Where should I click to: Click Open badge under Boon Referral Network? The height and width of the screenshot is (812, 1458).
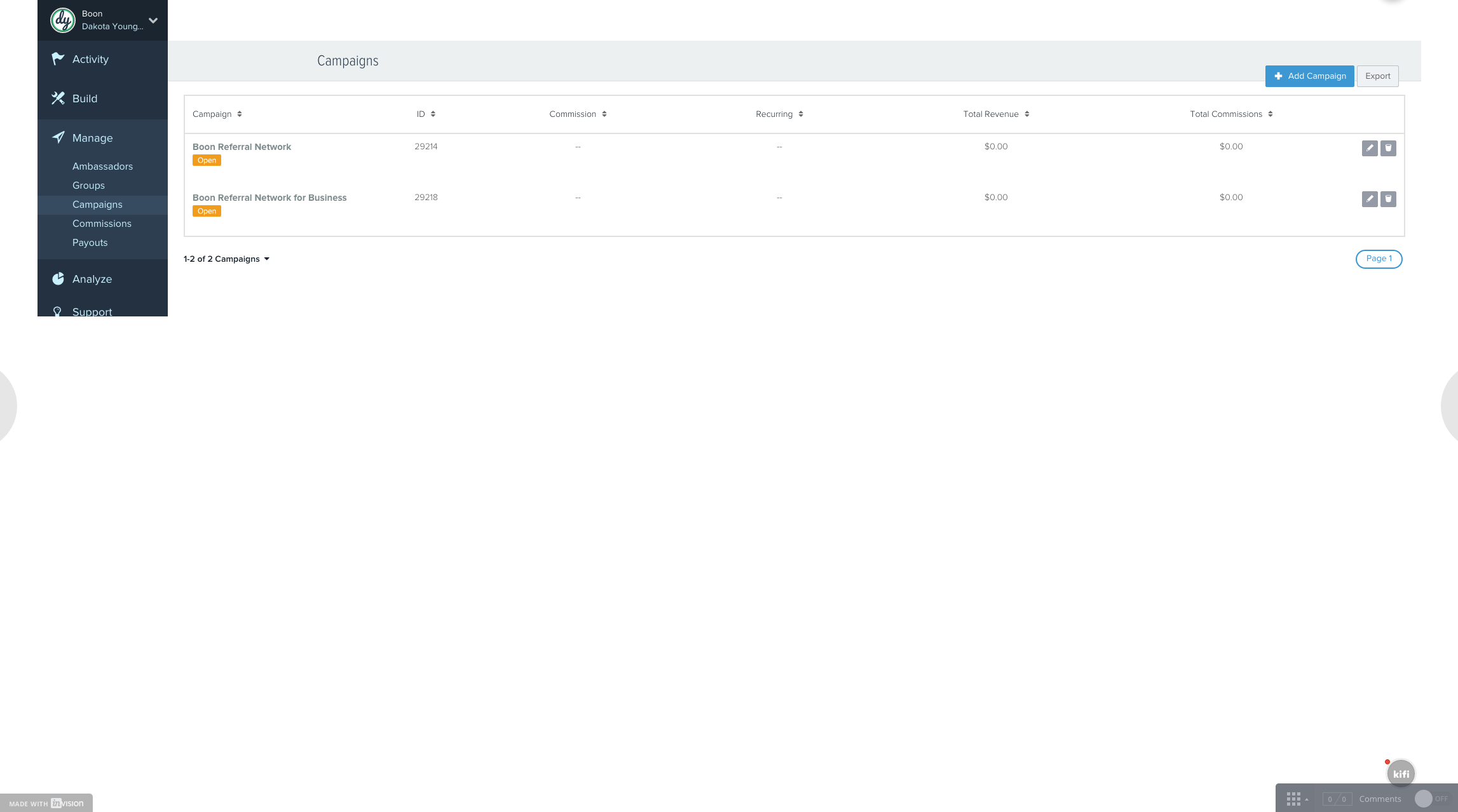pyautogui.click(x=207, y=161)
